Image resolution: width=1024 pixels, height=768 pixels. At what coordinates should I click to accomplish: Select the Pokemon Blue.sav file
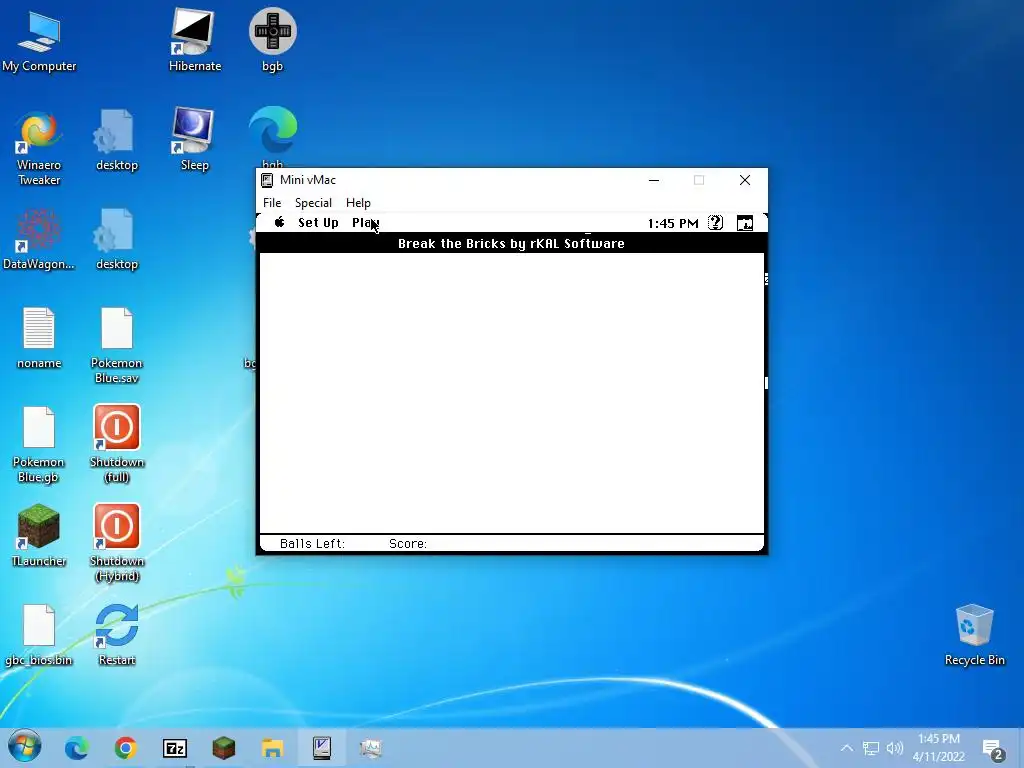(117, 346)
